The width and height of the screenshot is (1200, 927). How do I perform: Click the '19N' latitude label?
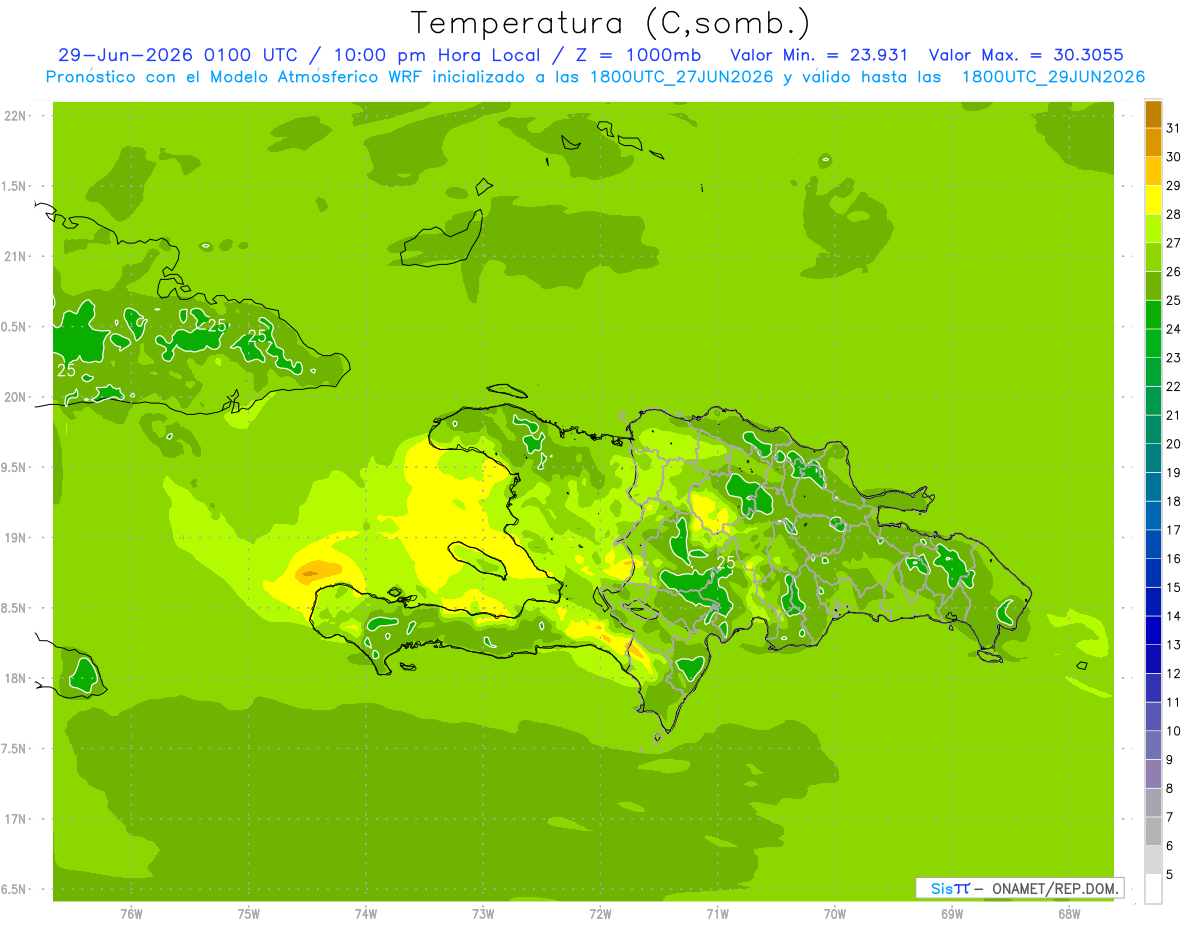(x=16, y=538)
